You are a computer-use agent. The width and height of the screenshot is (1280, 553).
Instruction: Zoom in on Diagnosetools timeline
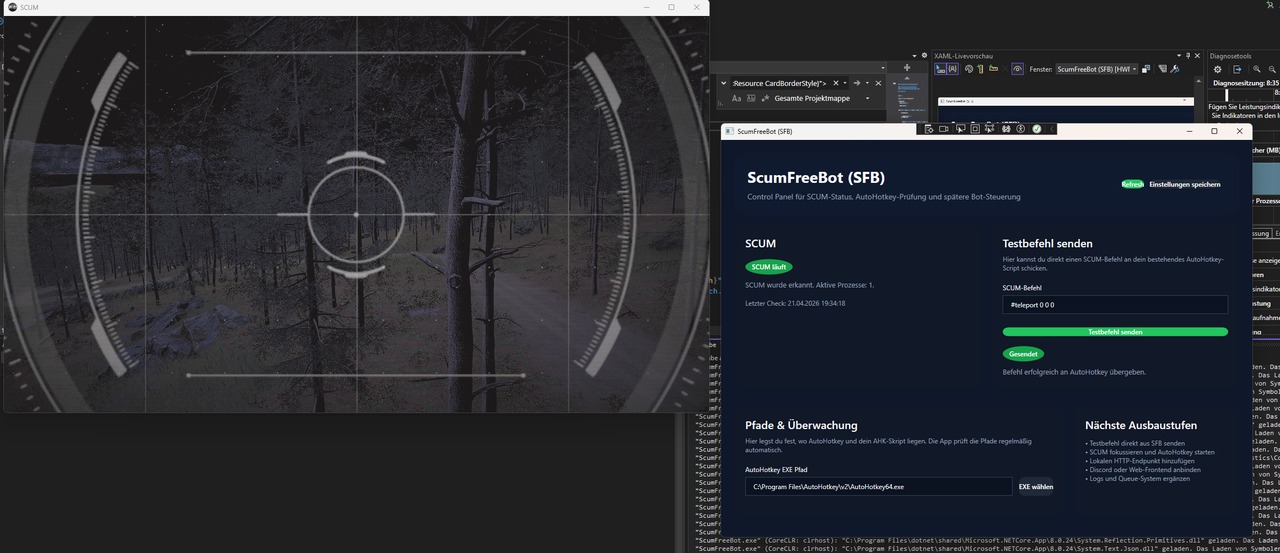[1256, 69]
